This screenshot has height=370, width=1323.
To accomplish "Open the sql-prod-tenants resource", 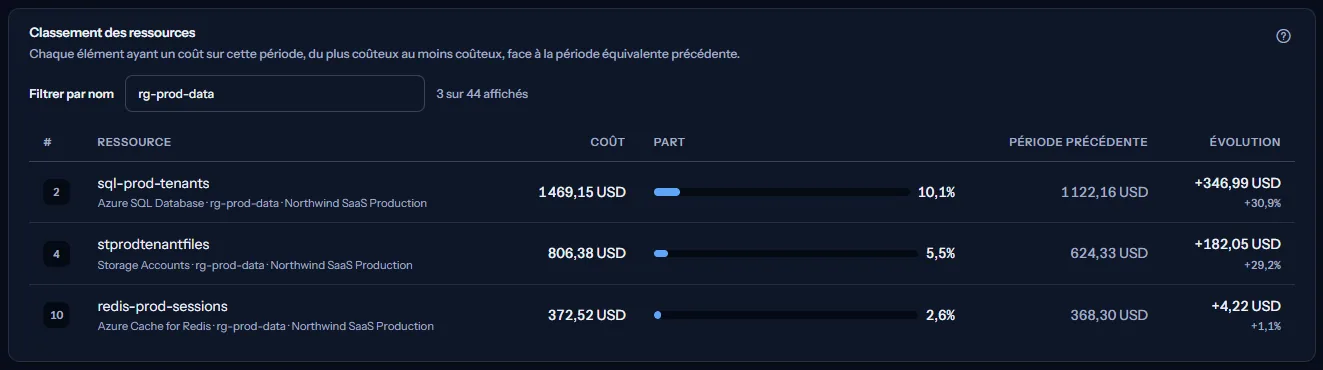I will tap(153, 183).
